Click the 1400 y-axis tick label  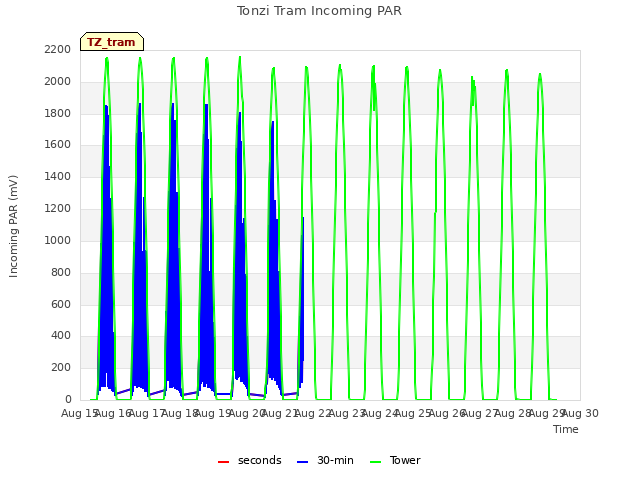click(x=58, y=176)
